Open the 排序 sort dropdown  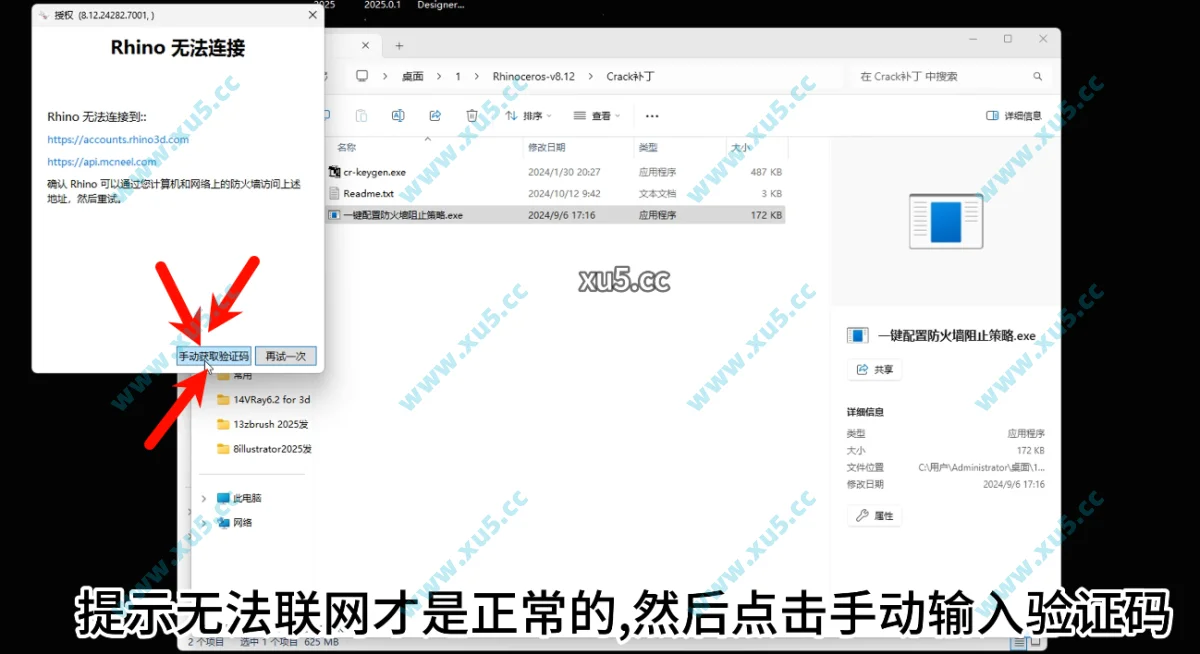coord(529,116)
